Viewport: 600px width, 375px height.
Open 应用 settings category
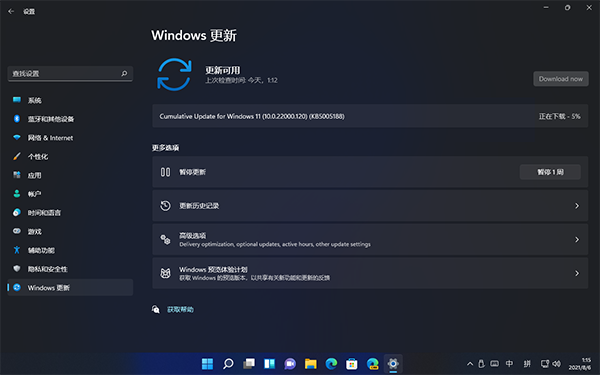tap(70, 175)
